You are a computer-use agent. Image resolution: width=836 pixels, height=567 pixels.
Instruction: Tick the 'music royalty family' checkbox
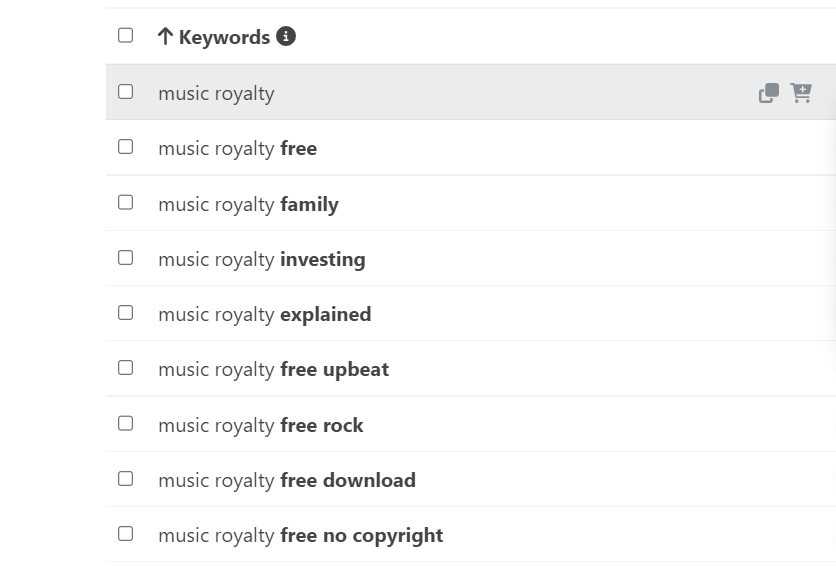coord(125,203)
